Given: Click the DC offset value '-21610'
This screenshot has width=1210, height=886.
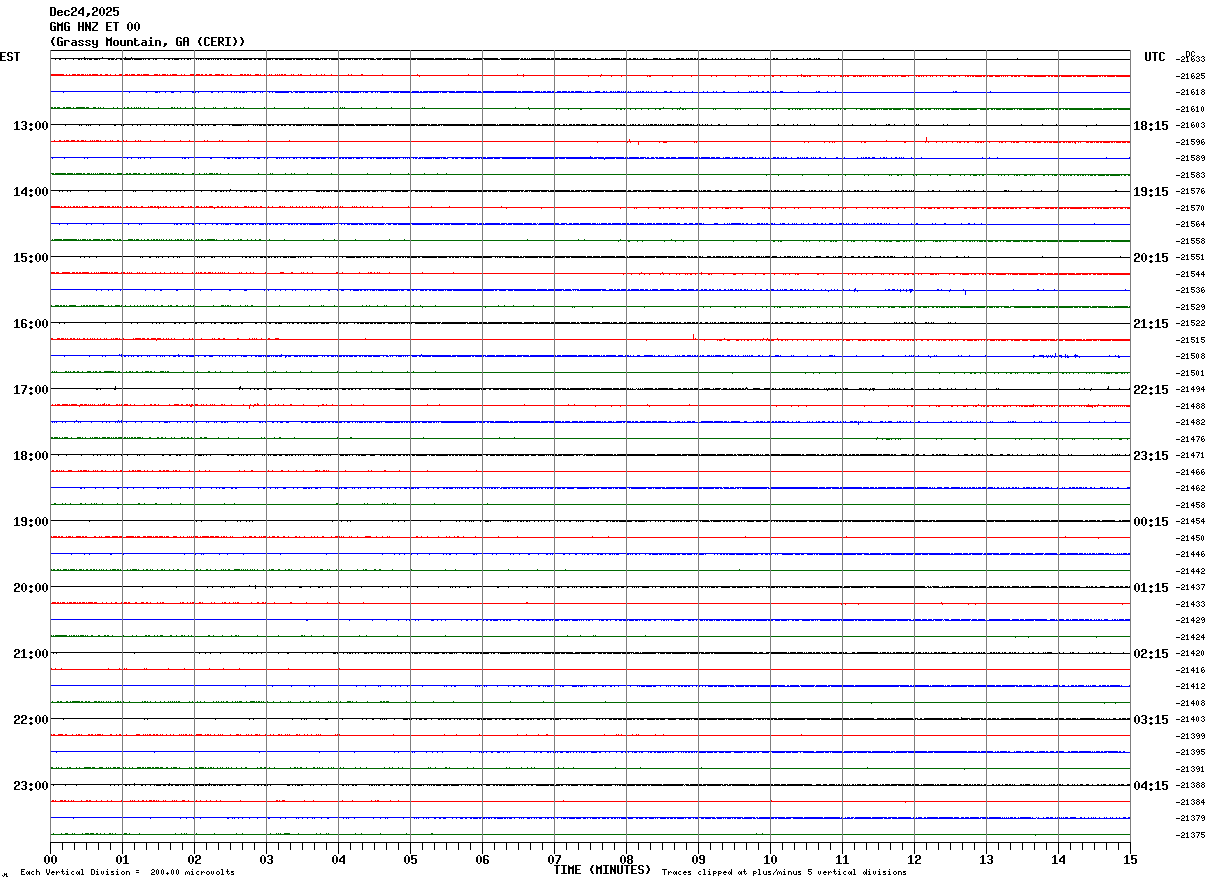Looking at the screenshot, I should [1191, 109].
